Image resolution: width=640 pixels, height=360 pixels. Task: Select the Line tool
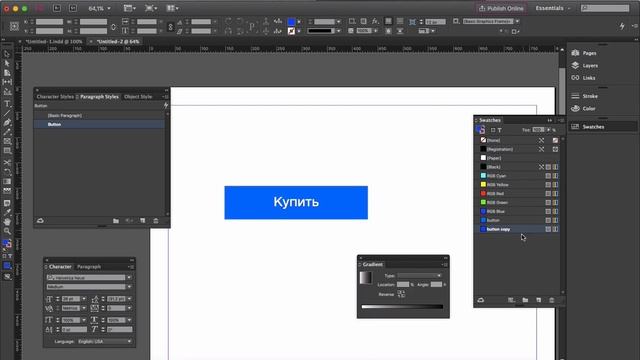[7, 113]
